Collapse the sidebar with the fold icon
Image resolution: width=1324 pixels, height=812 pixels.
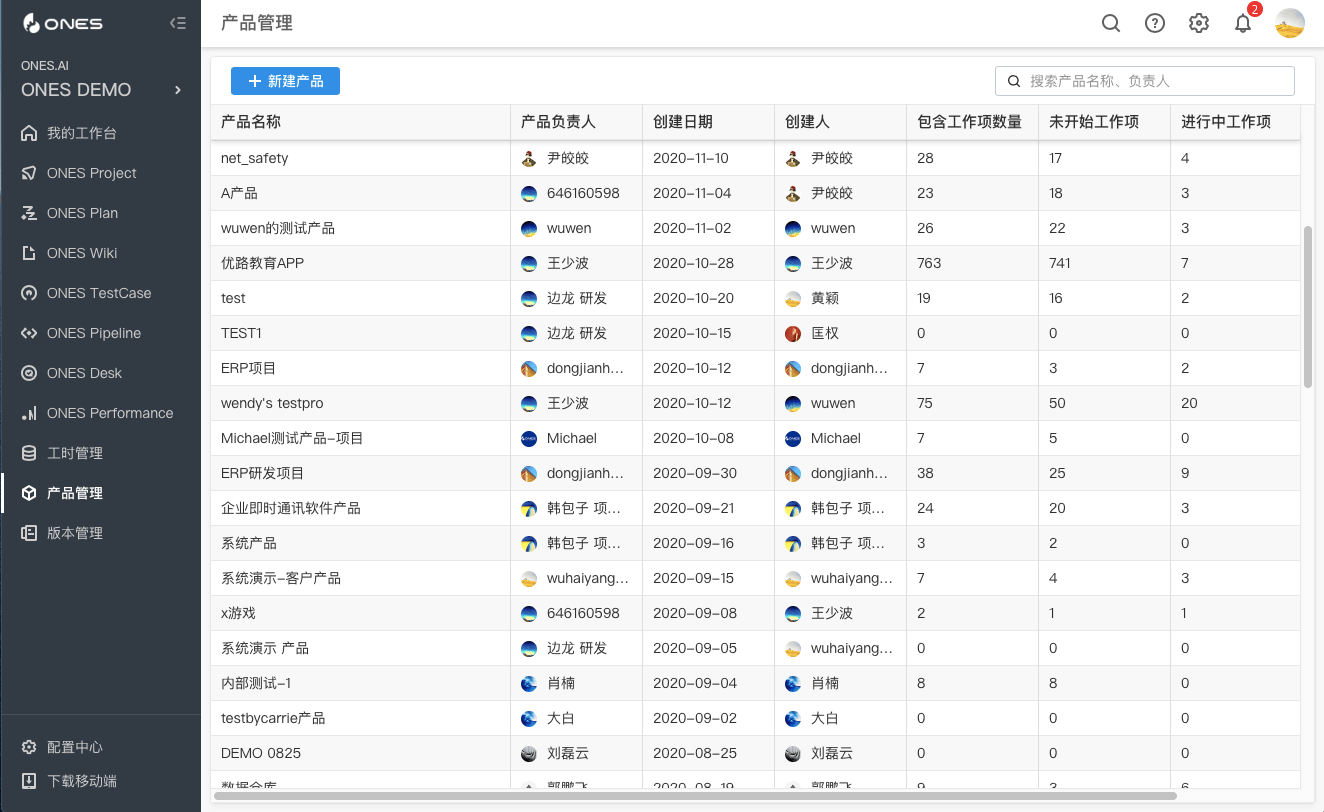[178, 23]
